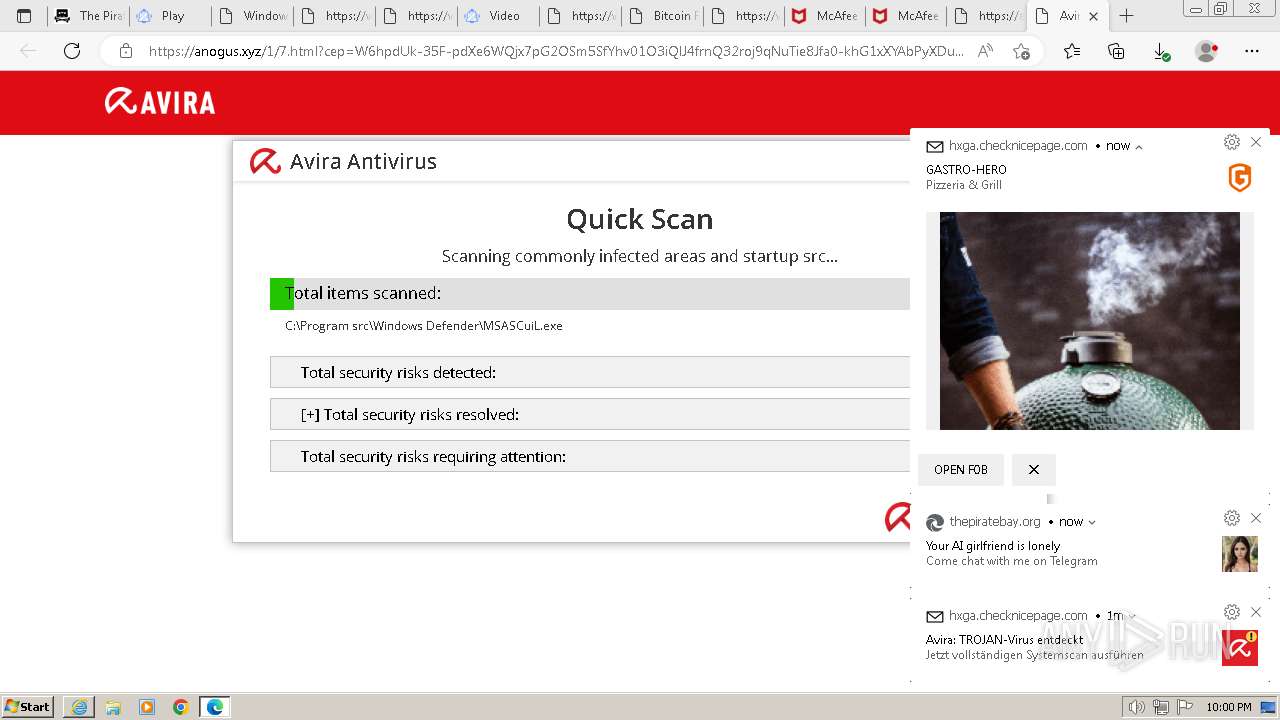
Task: Click the red Avira warning icon in the Trojan notification
Action: click(x=1240, y=648)
